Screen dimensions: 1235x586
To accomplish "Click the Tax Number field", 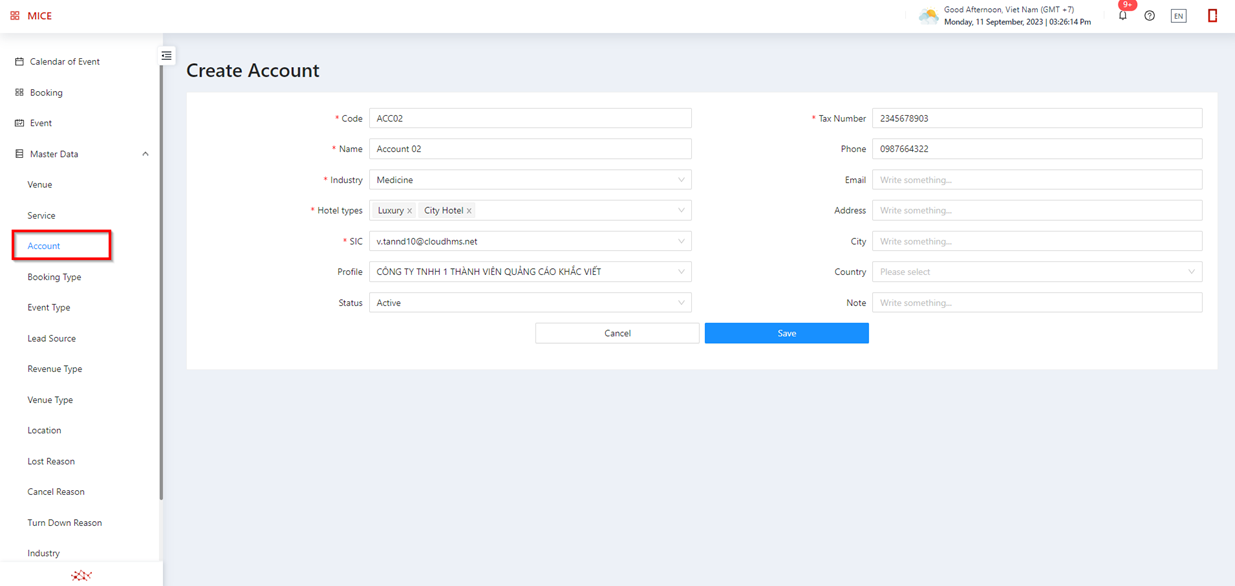I will (x=1036, y=118).
